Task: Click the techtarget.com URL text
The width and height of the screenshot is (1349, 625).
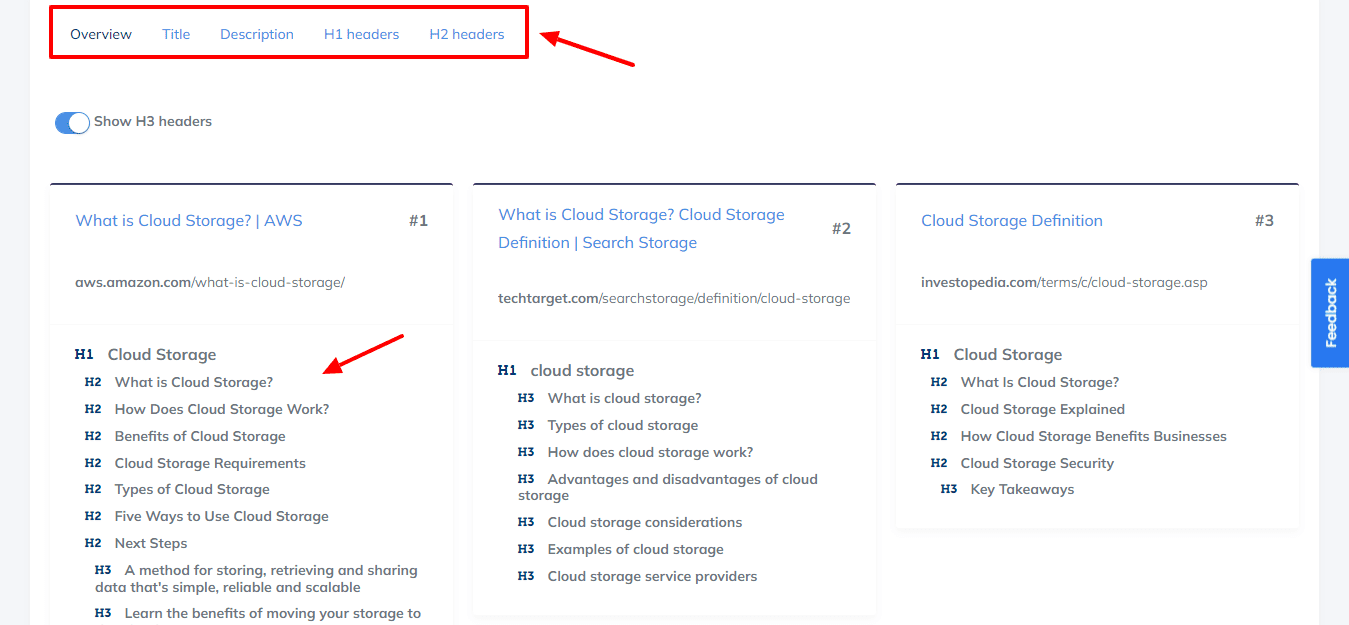Action: pyautogui.click(x=674, y=298)
